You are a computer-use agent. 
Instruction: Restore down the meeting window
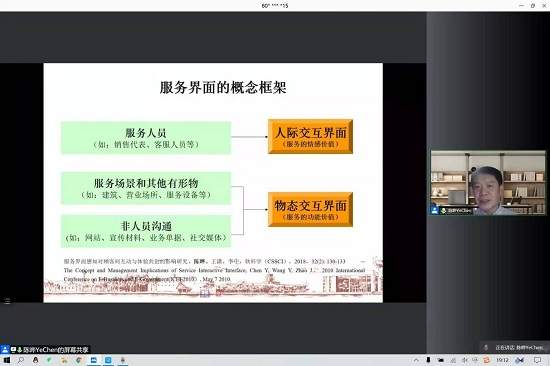(x=533, y=5)
